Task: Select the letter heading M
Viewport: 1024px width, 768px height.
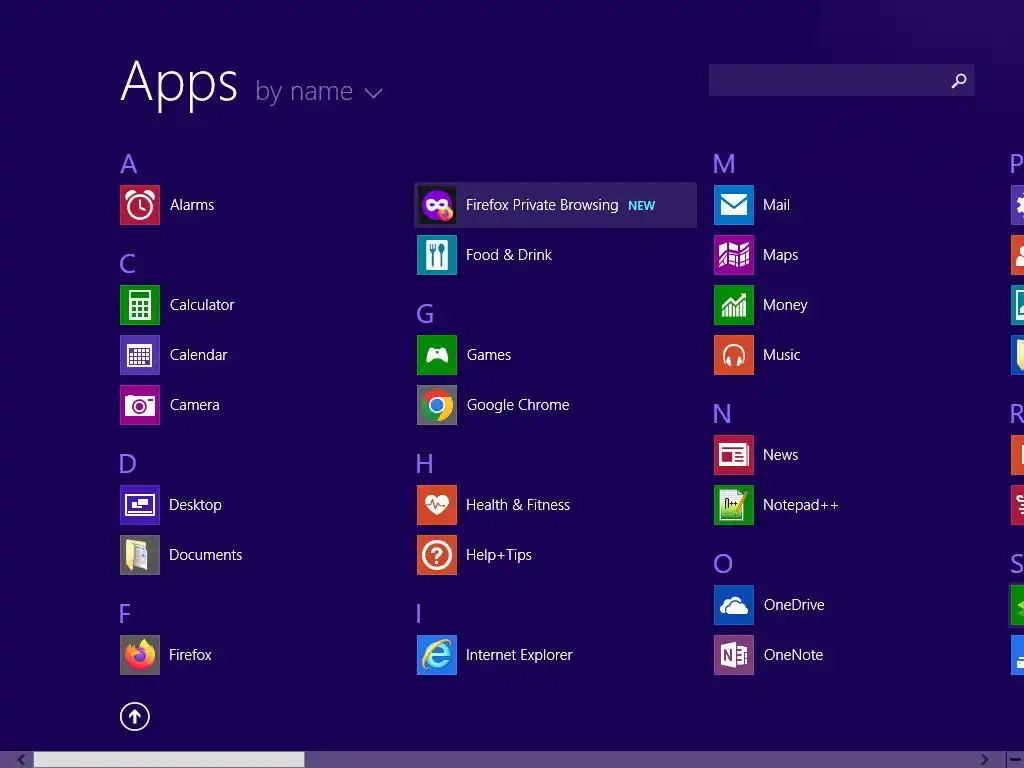Action: tap(724, 164)
